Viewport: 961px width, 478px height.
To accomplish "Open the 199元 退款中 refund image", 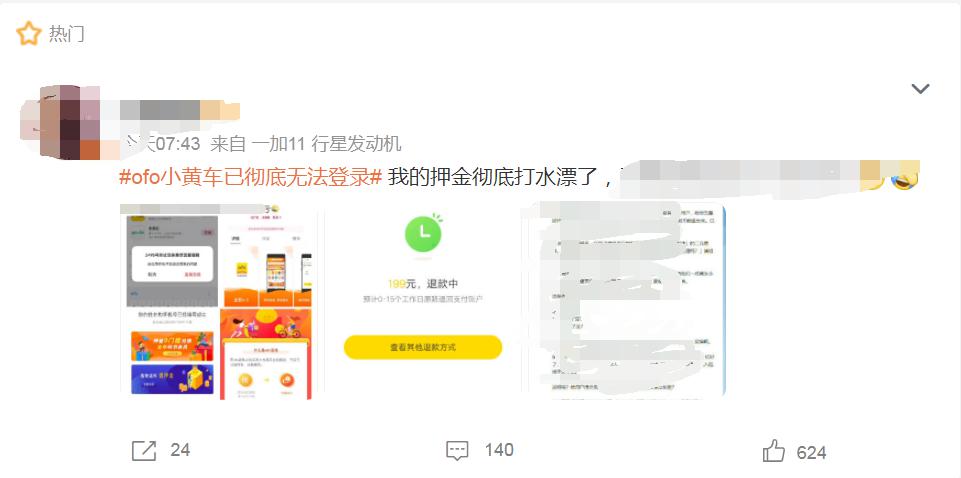I will pyautogui.click(x=423, y=302).
